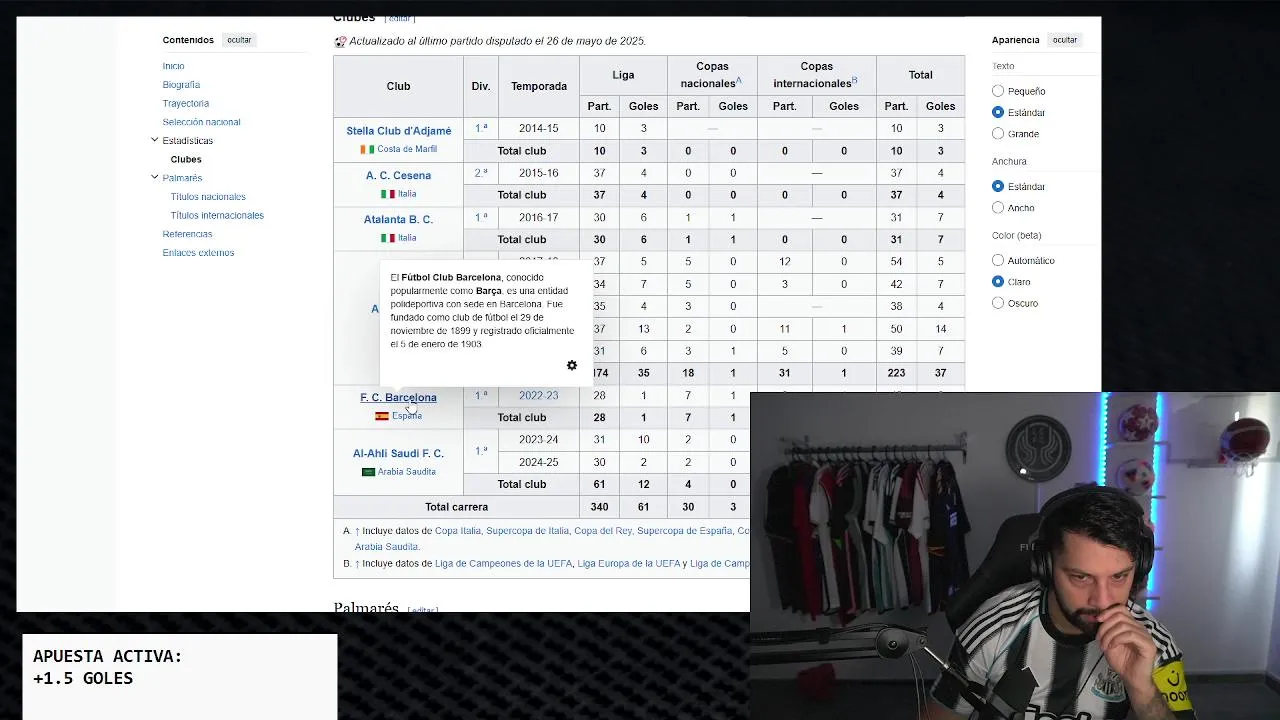Select Estándar text size option
The height and width of the screenshot is (720, 1280).
tap(998, 112)
